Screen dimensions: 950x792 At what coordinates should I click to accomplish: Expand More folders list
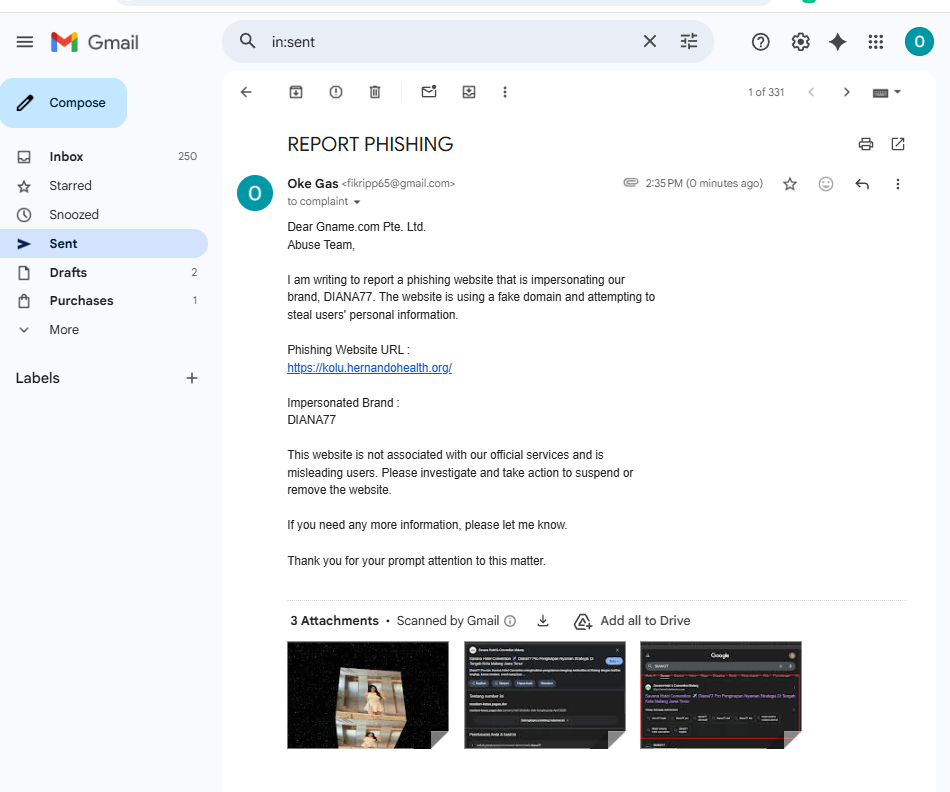pos(104,330)
